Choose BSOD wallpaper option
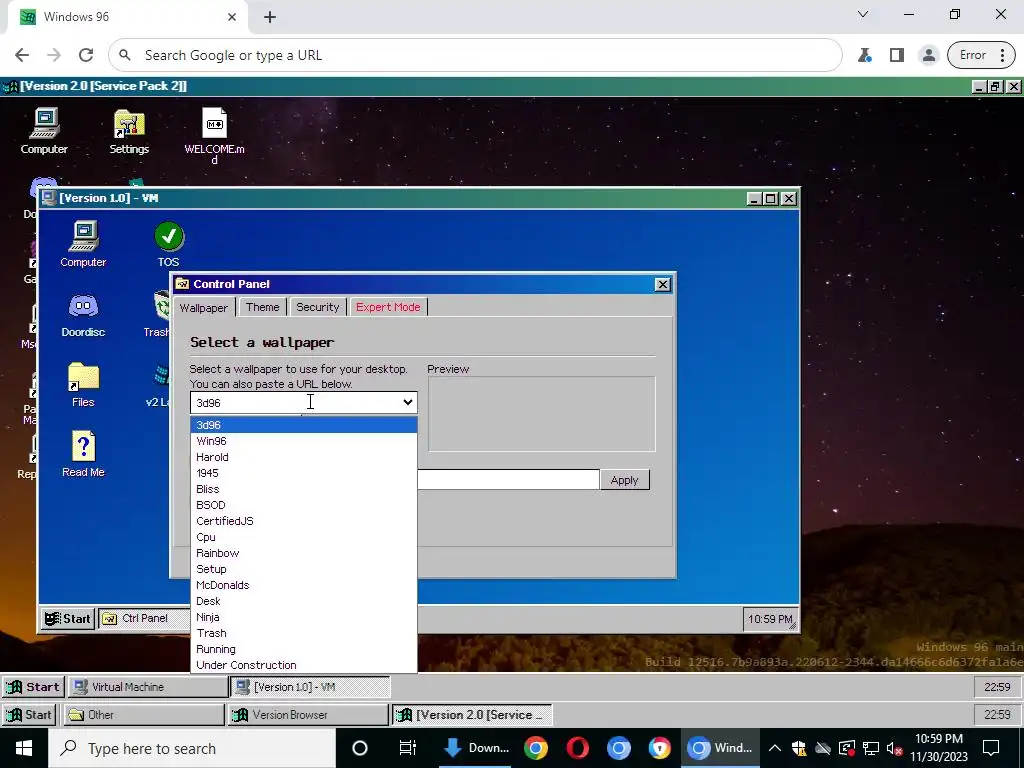The image size is (1024, 768). (x=304, y=505)
